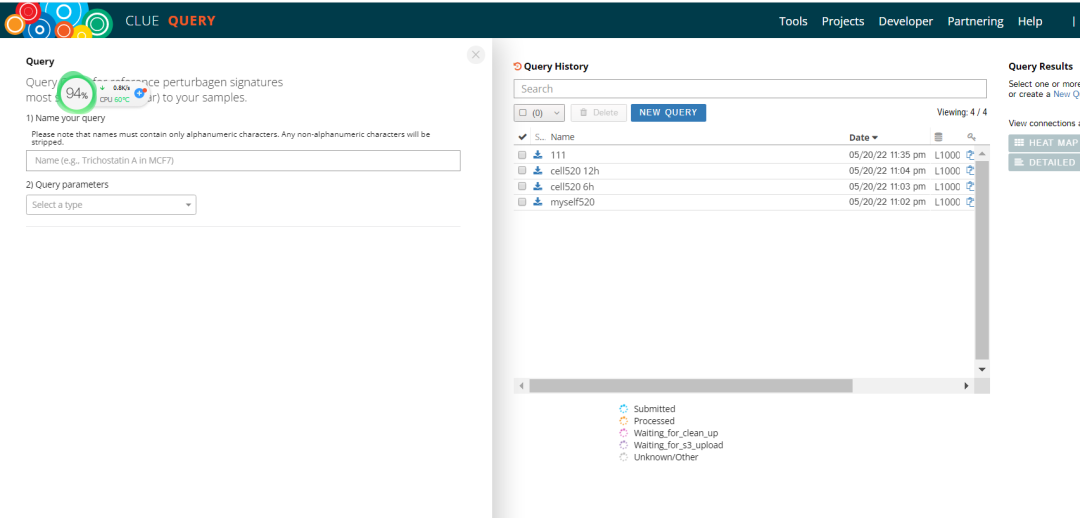Click the blue plus badge on CPU widget
This screenshot has width=1080, height=518.
[x=139, y=93]
